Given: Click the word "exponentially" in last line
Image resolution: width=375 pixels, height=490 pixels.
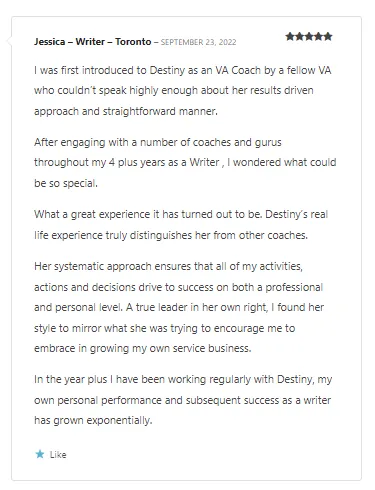Looking at the screenshot, I should pos(119,420).
